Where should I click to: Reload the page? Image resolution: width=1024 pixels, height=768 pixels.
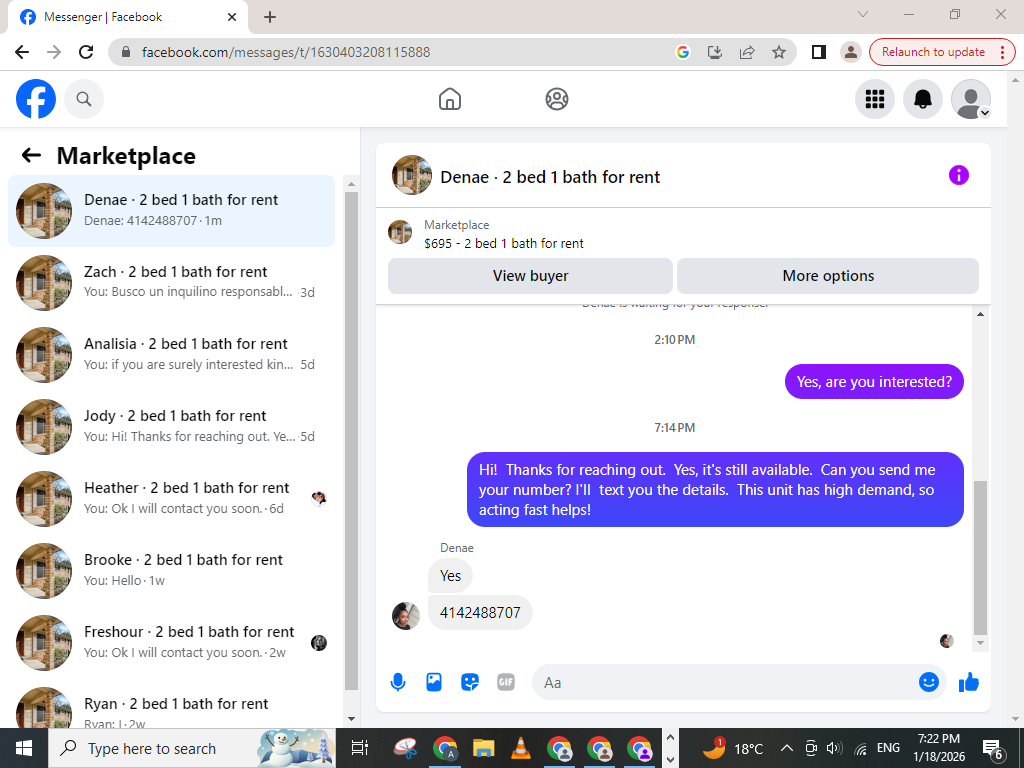[86, 52]
